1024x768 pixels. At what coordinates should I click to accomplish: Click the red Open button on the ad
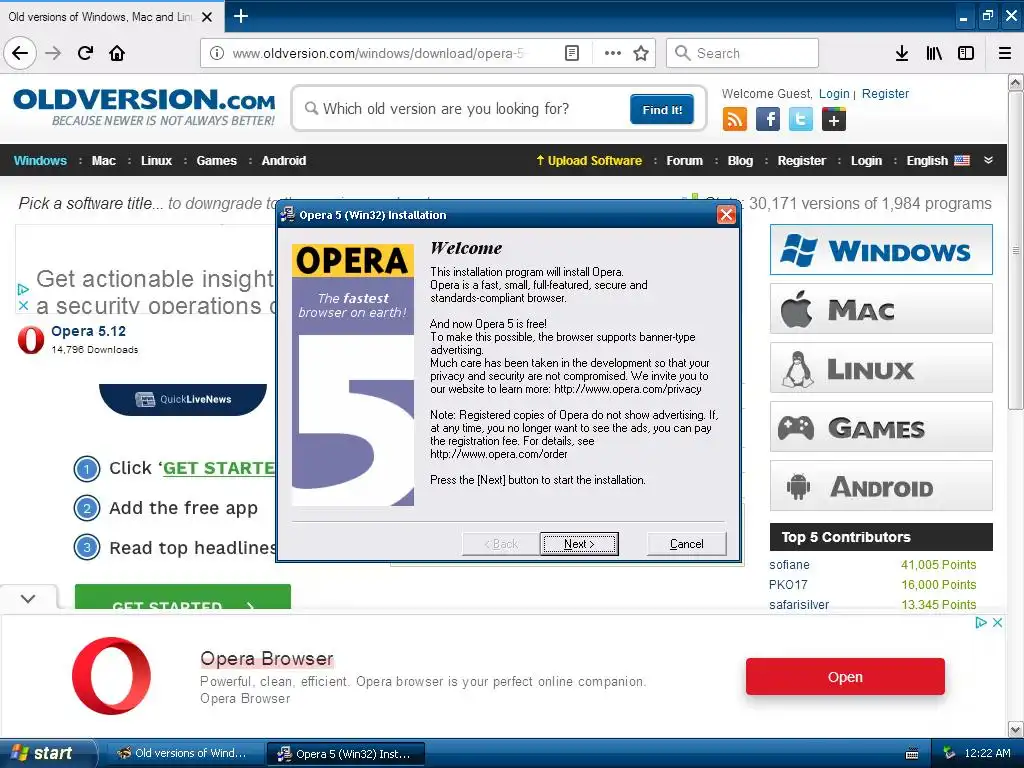[x=845, y=677]
